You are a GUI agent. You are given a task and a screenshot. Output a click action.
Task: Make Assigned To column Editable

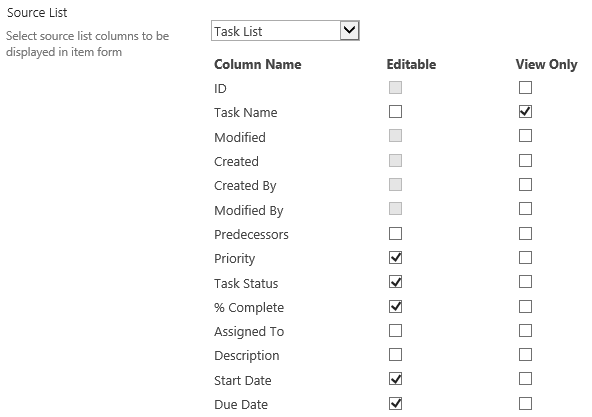[x=395, y=331]
